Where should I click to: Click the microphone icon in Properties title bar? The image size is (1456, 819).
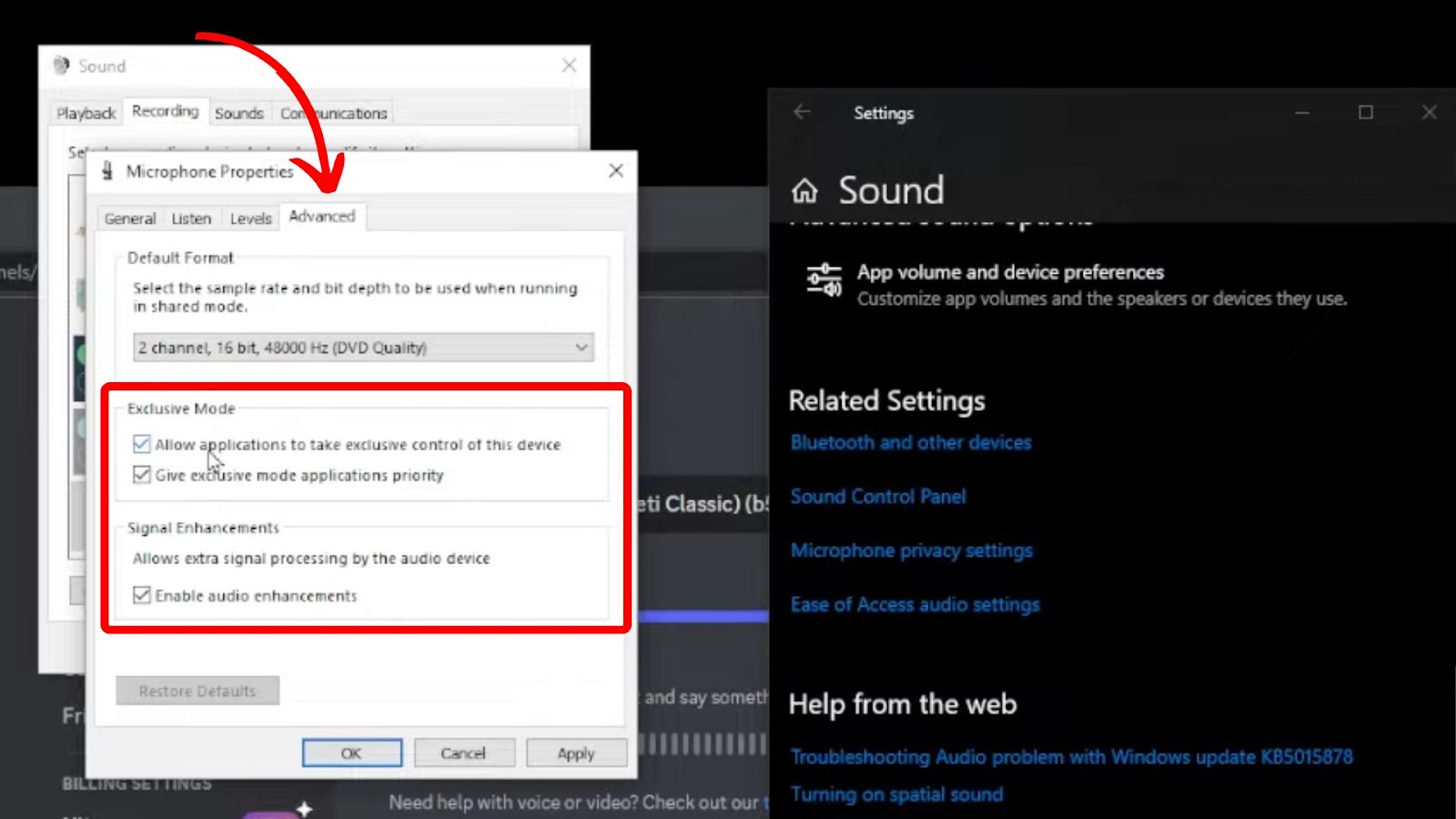107,171
